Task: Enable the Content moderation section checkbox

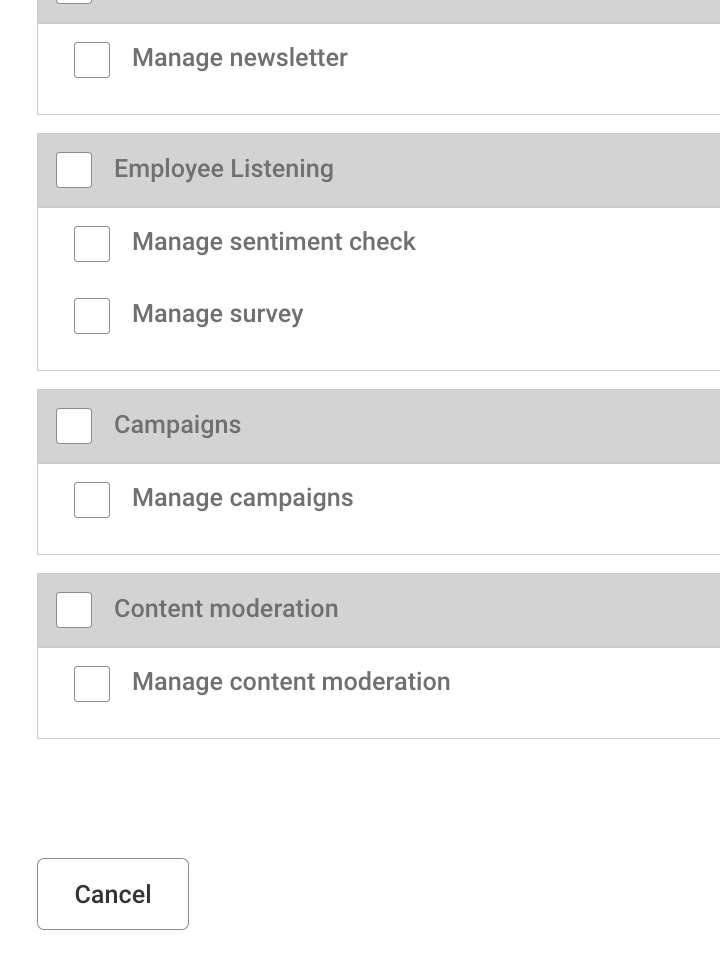Action: pos(73,609)
